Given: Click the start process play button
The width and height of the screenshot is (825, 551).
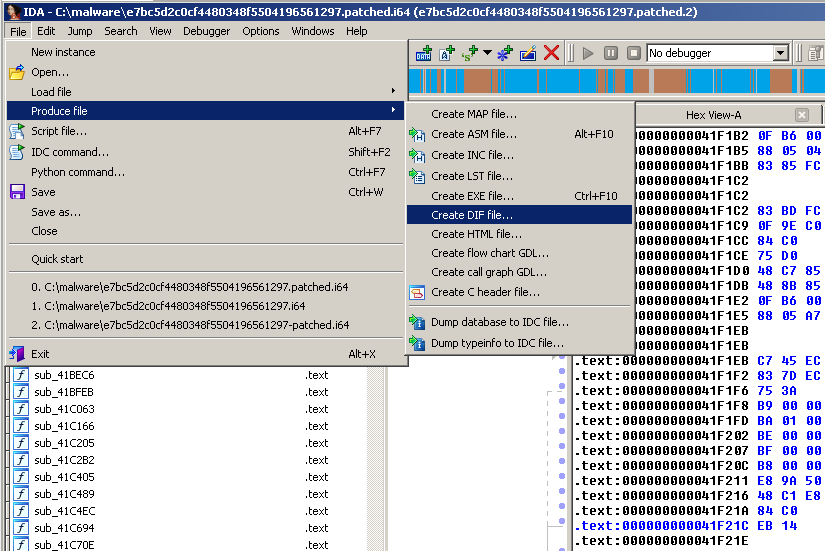Looking at the screenshot, I should tap(588, 53).
